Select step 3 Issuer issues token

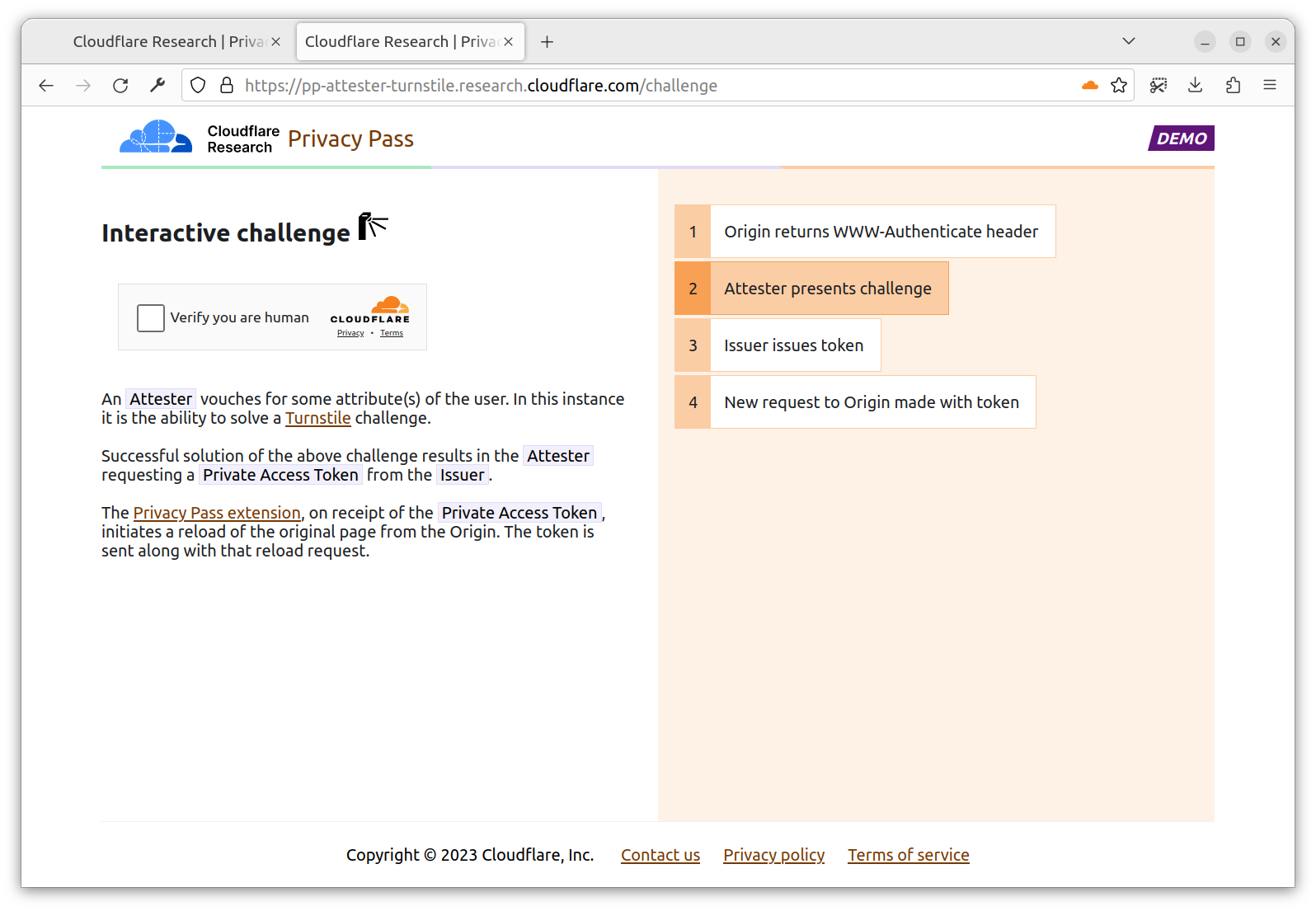point(778,345)
